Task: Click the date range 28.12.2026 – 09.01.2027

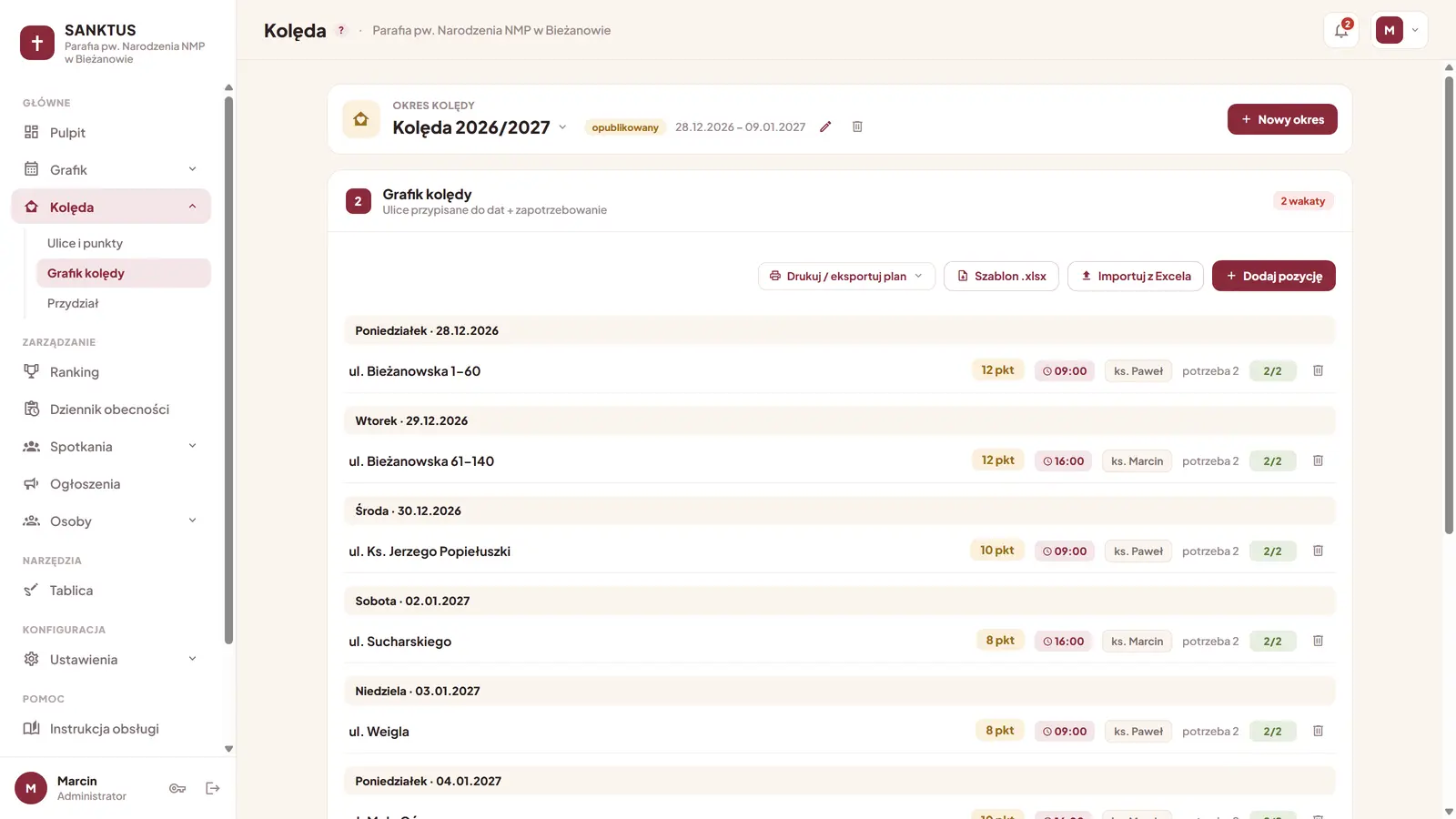Action: (740, 127)
